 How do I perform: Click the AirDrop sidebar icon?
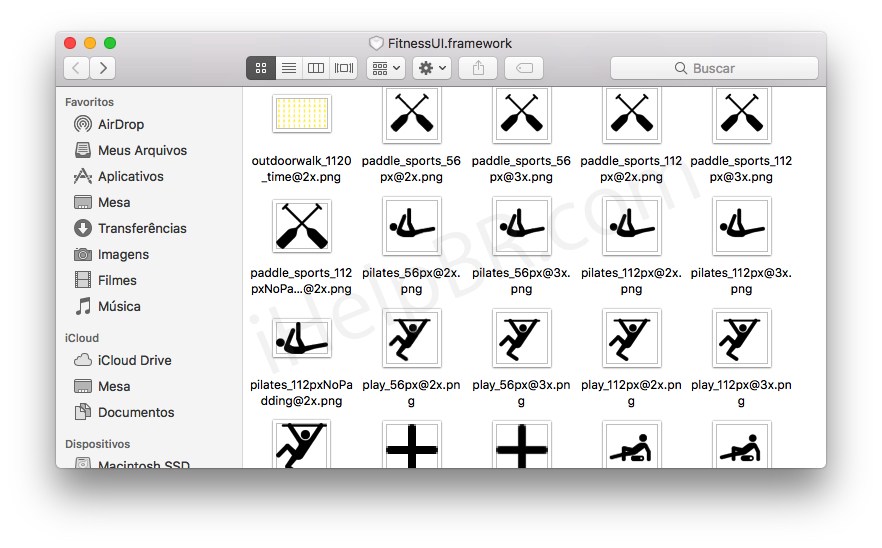(83, 124)
